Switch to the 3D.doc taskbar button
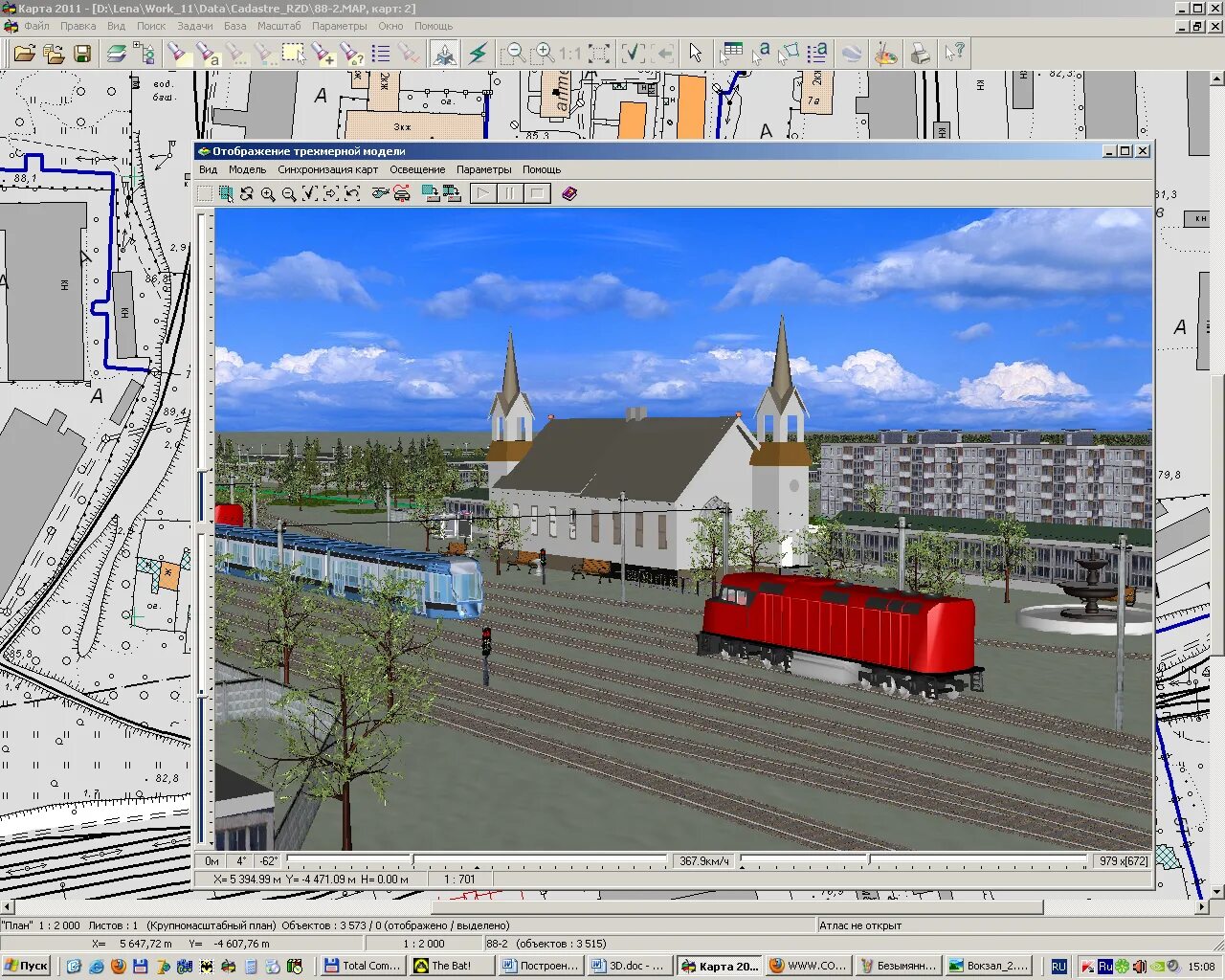The image size is (1225, 980). click(629, 966)
